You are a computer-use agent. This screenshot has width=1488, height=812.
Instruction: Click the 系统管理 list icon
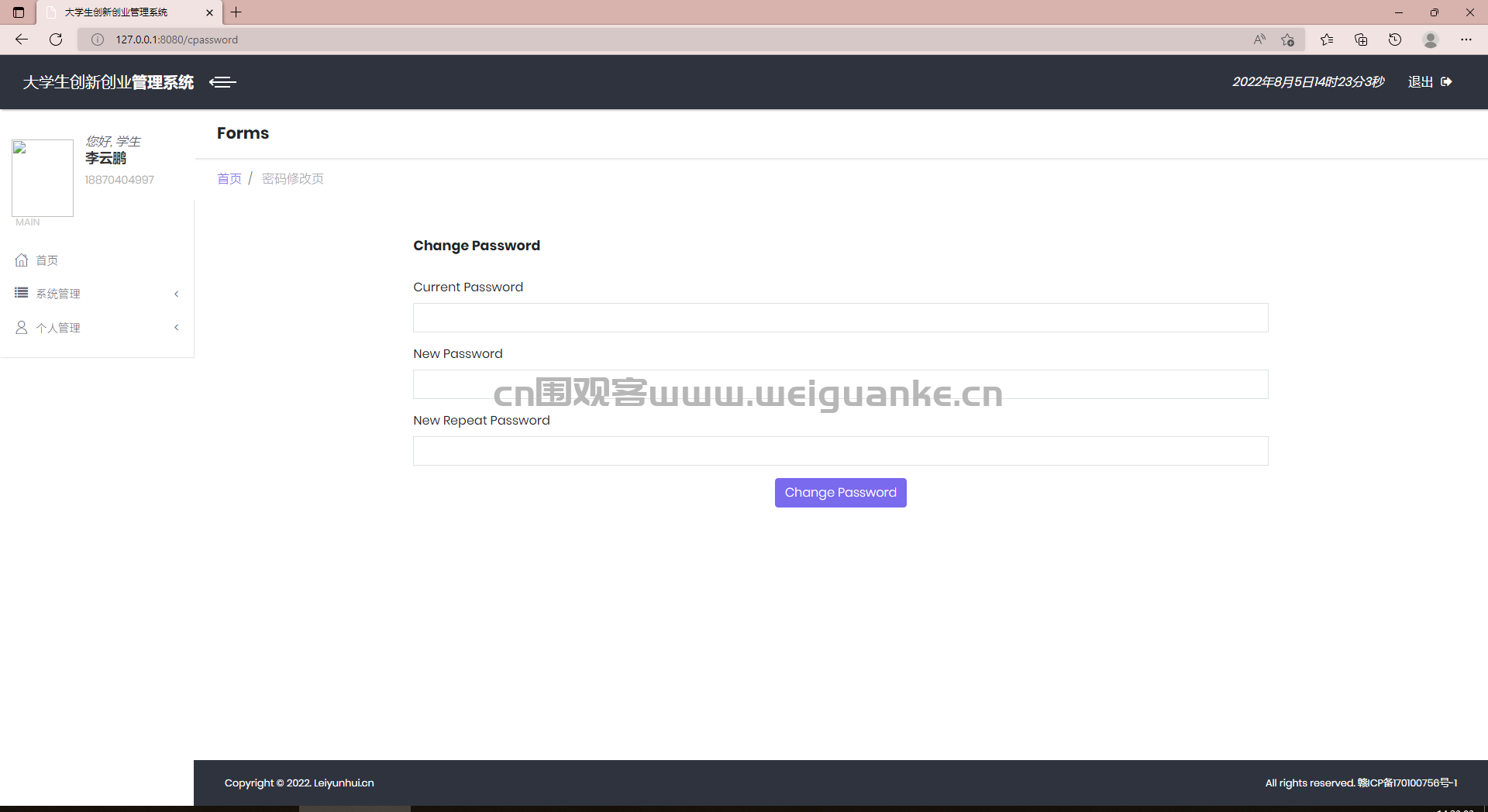(x=22, y=293)
